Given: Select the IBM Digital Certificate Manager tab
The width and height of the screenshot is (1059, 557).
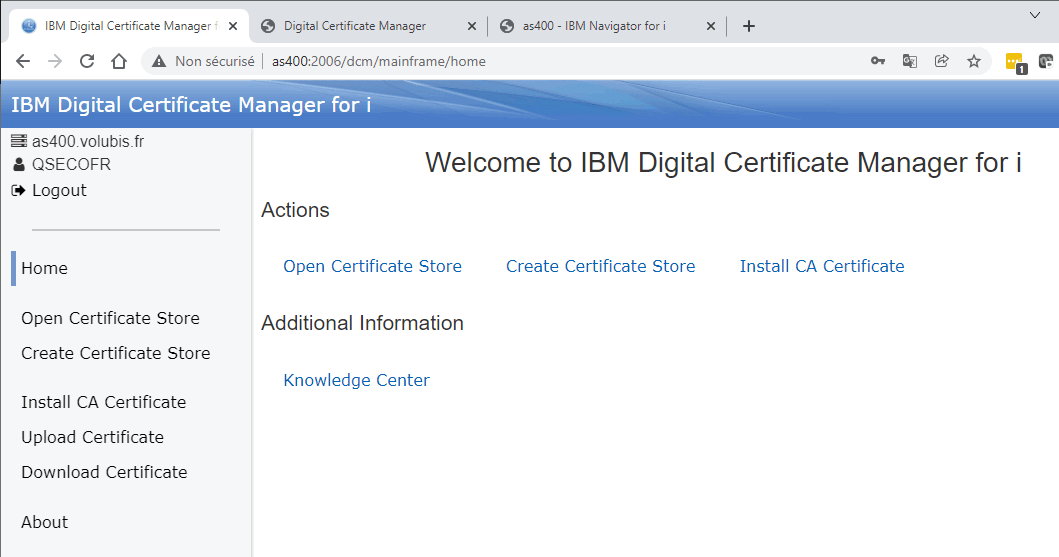Looking at the screenshot, I should pos(128,26).
